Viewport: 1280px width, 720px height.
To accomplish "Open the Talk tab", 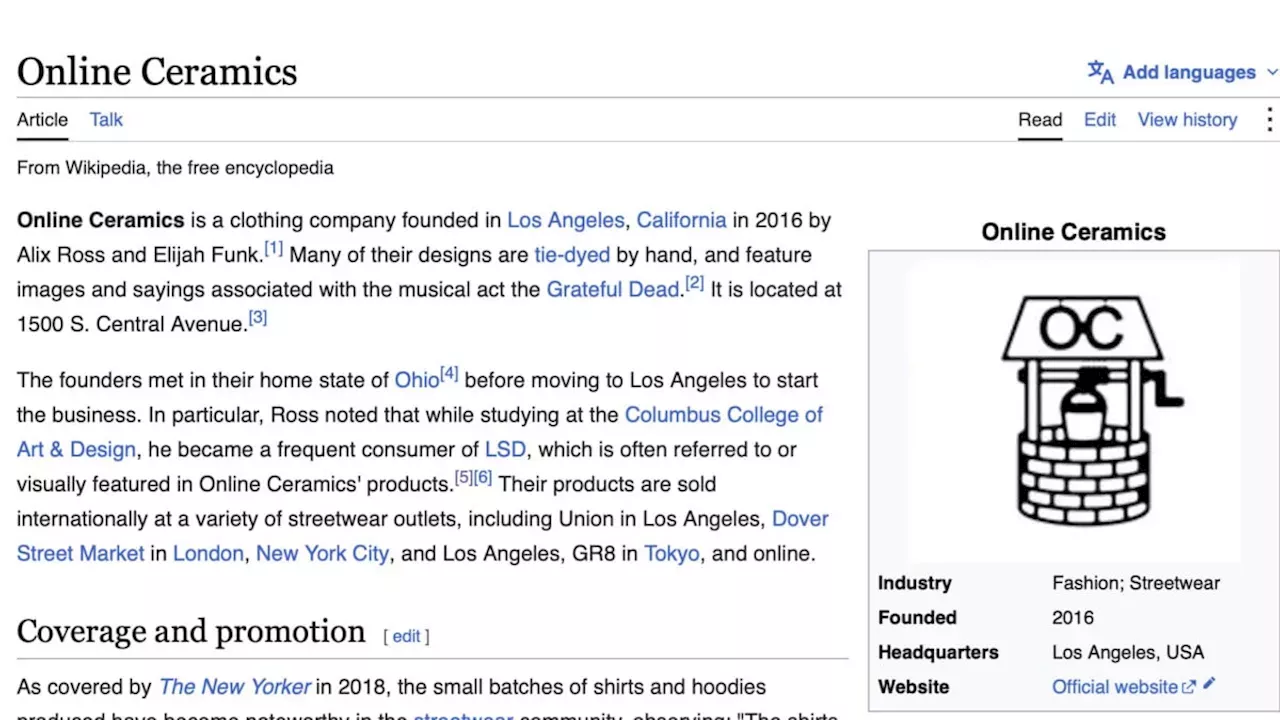I will tap(106, 119).
